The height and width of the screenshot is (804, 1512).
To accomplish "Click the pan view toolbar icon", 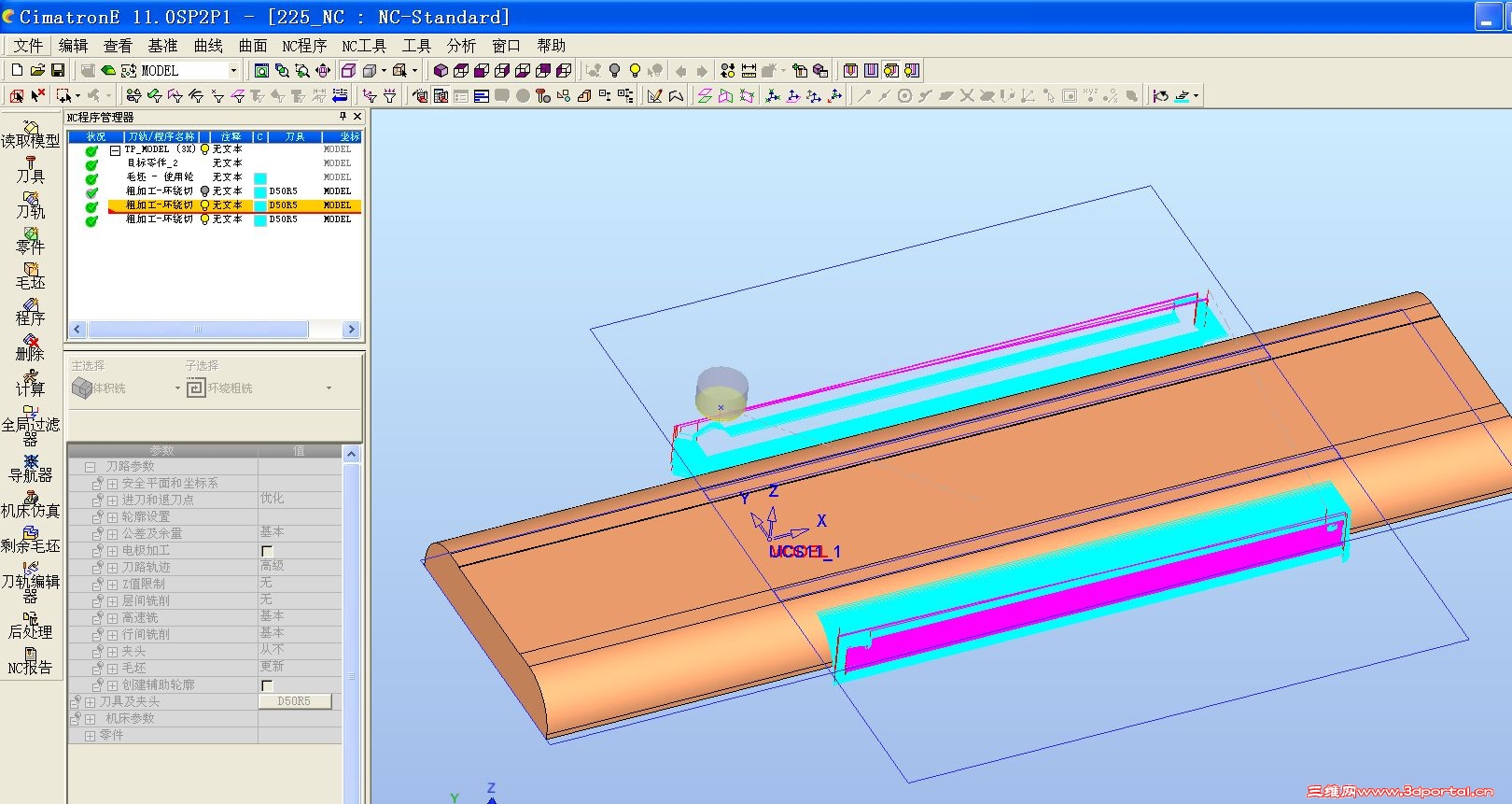I will tap(323, 70).
